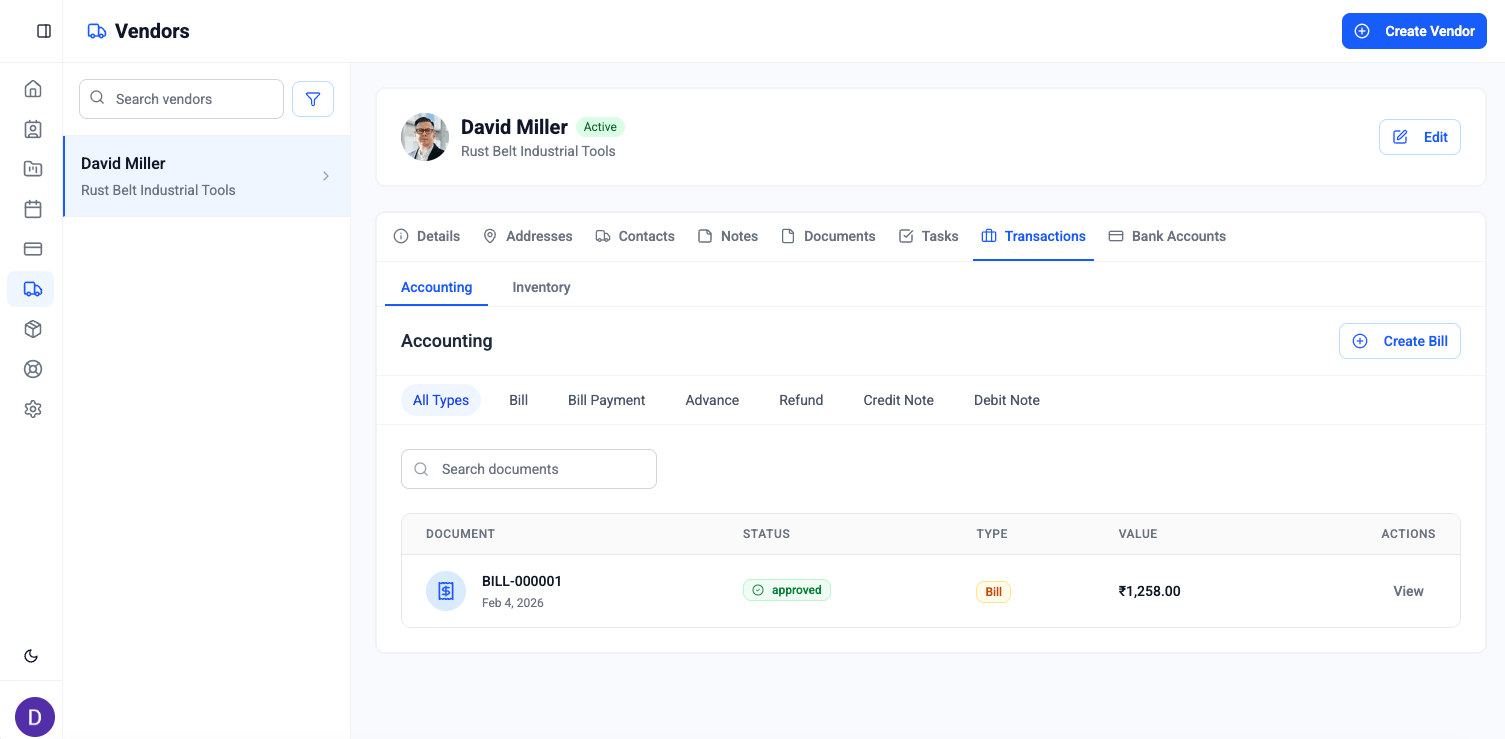Screen dimensions: 1505x739
Task: Click the Create Vendor button
Action: tap(1414, 31)
